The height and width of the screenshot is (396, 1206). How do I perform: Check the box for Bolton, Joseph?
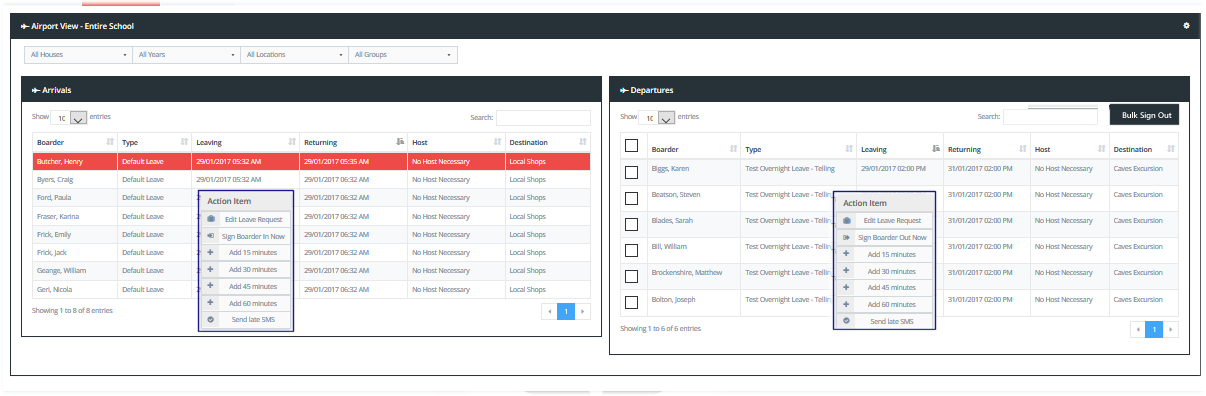[x=631, y=302]
